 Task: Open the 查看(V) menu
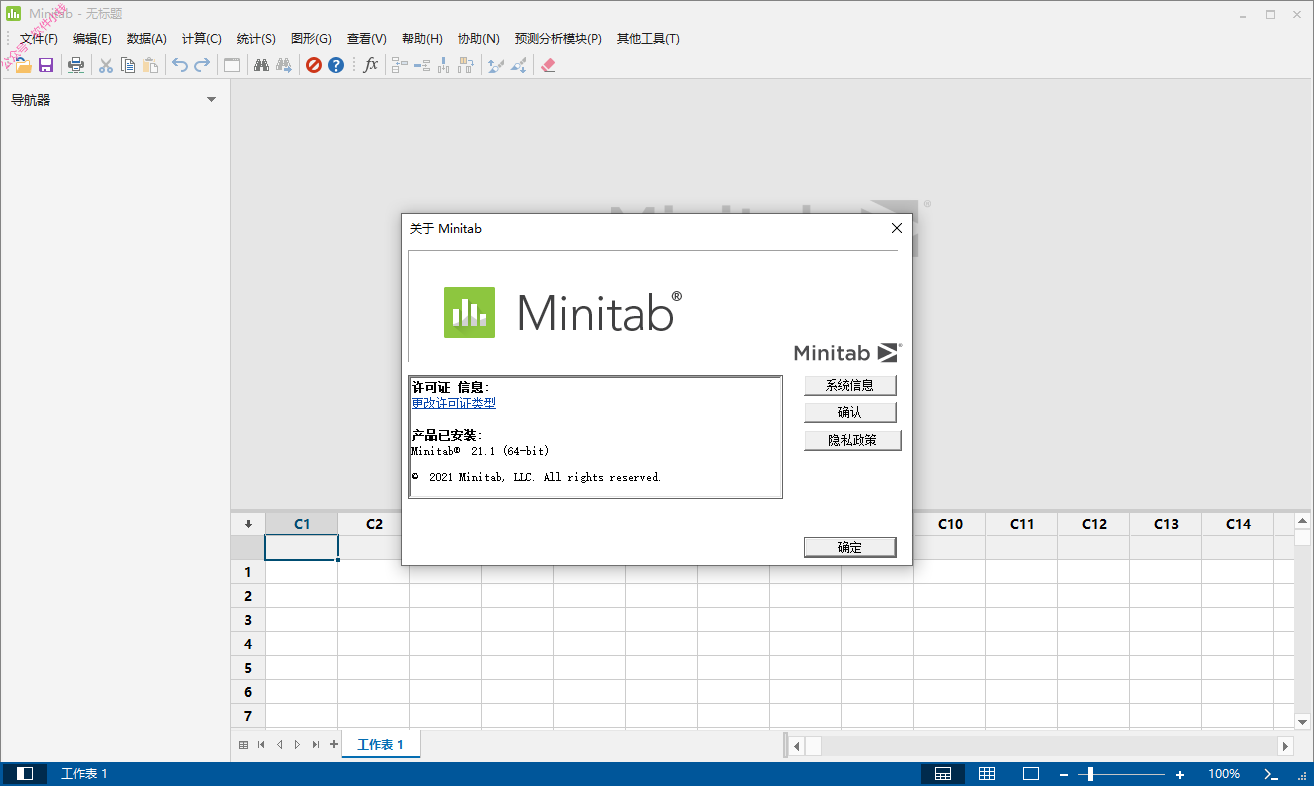[367, 39]
